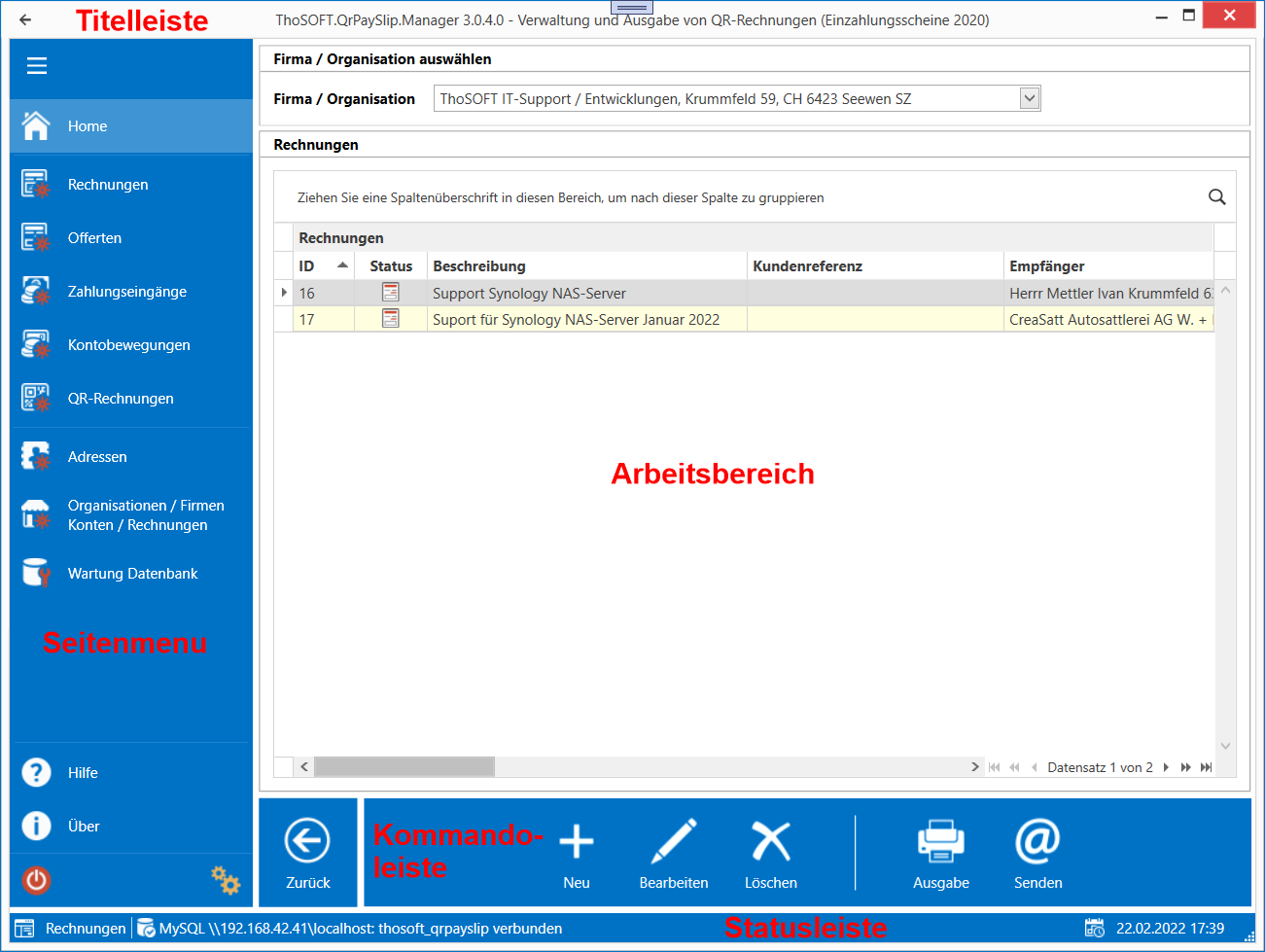The image size is (1265, 952).
Task: Click the search magnifier icon in grid
Action: [1216, 197]
